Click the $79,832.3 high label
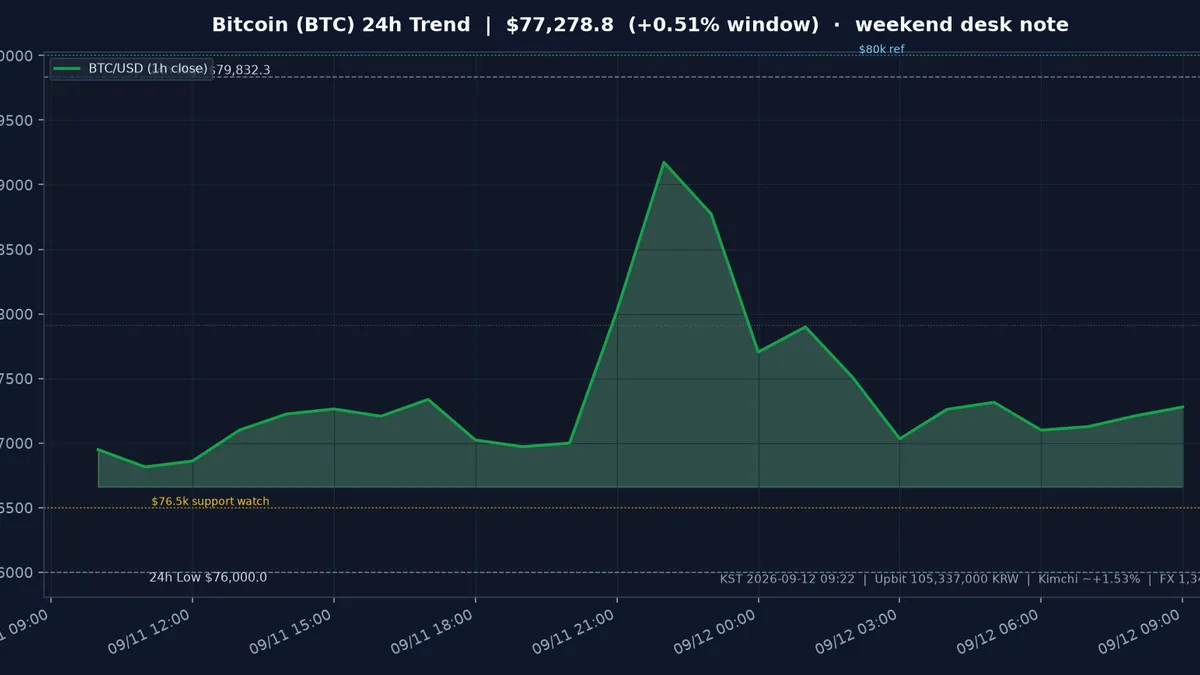The height and width of the screenshot is (675, 1200). tap(241, 70)
